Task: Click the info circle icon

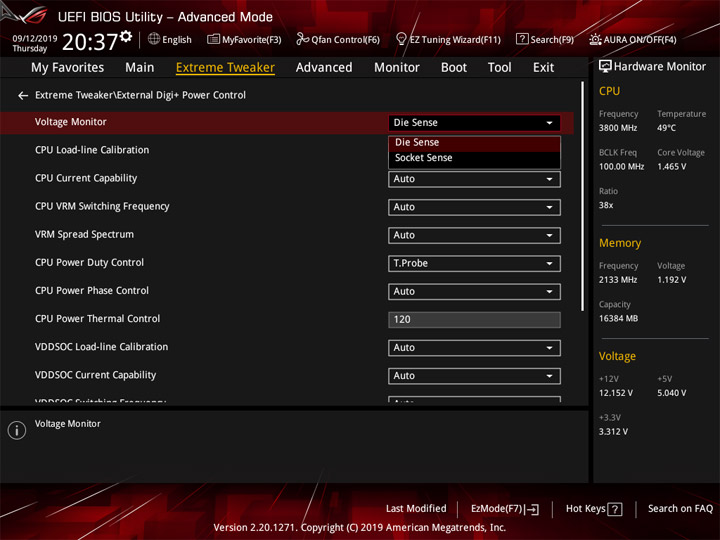Action: point(17,430)
